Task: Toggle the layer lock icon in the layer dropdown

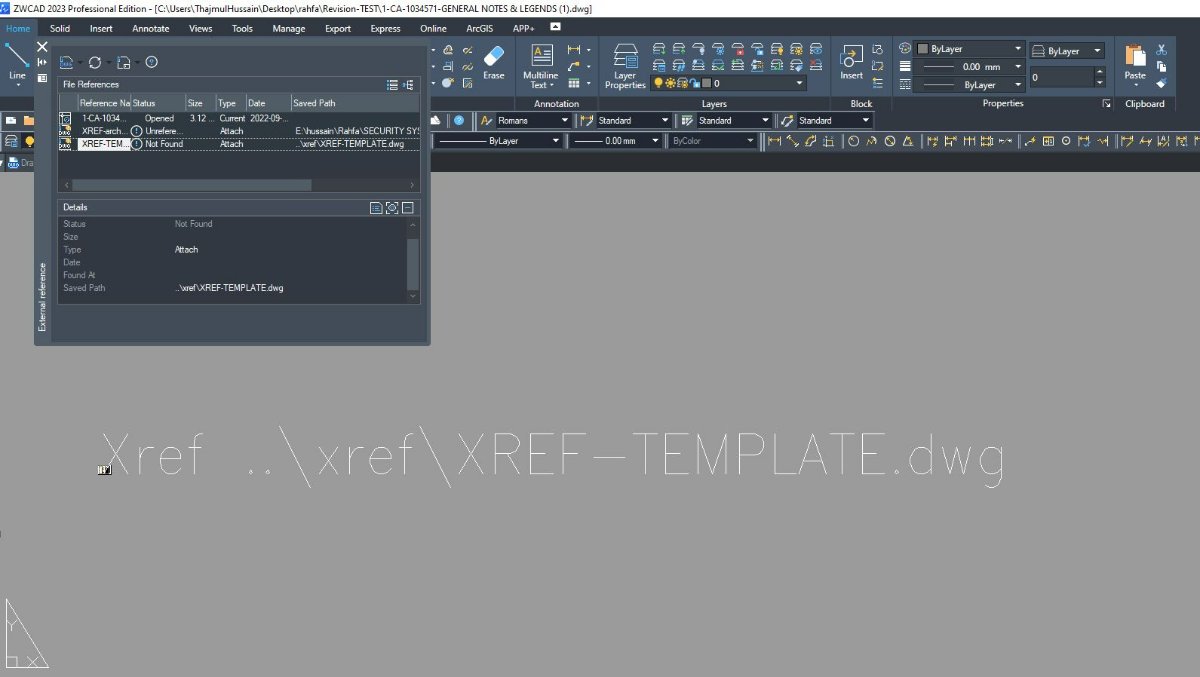Action: [694, 84]
